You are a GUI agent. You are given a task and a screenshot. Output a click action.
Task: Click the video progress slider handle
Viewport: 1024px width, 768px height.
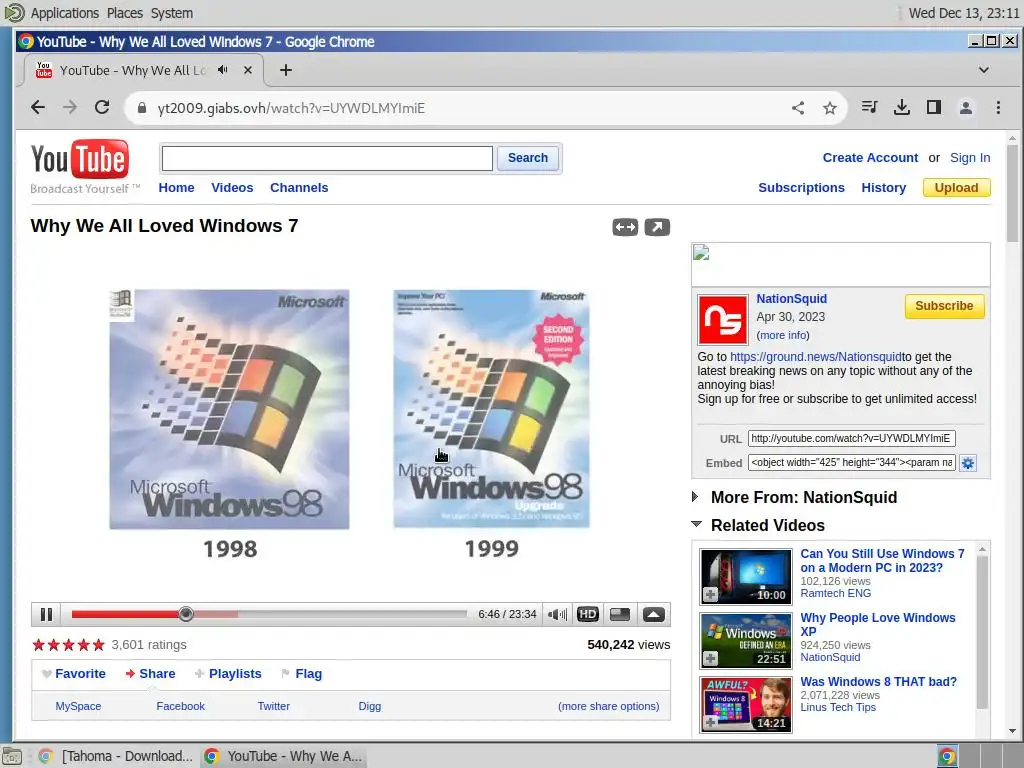[x=186, y=614]
